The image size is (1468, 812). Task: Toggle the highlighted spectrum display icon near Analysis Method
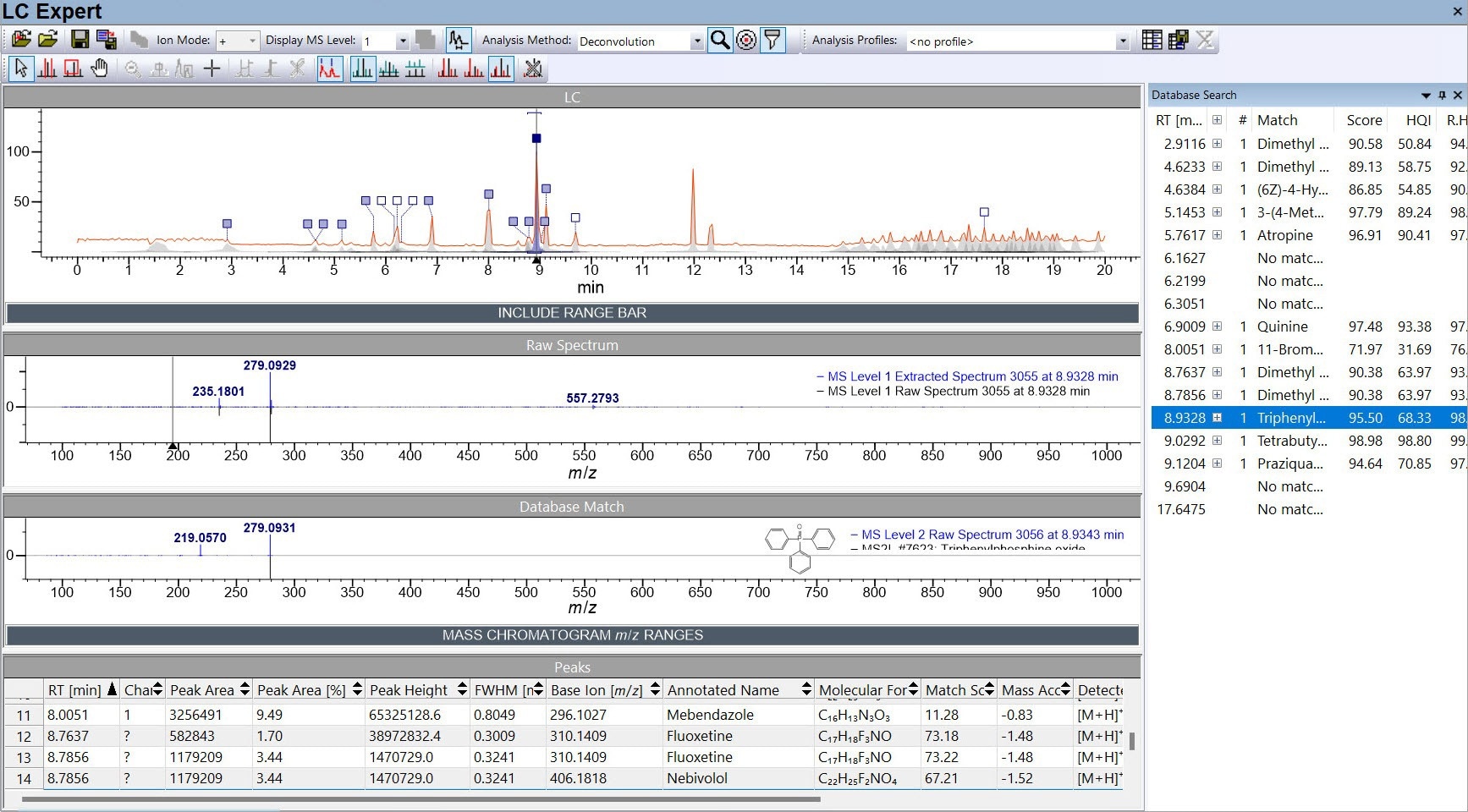click(458, 40)
